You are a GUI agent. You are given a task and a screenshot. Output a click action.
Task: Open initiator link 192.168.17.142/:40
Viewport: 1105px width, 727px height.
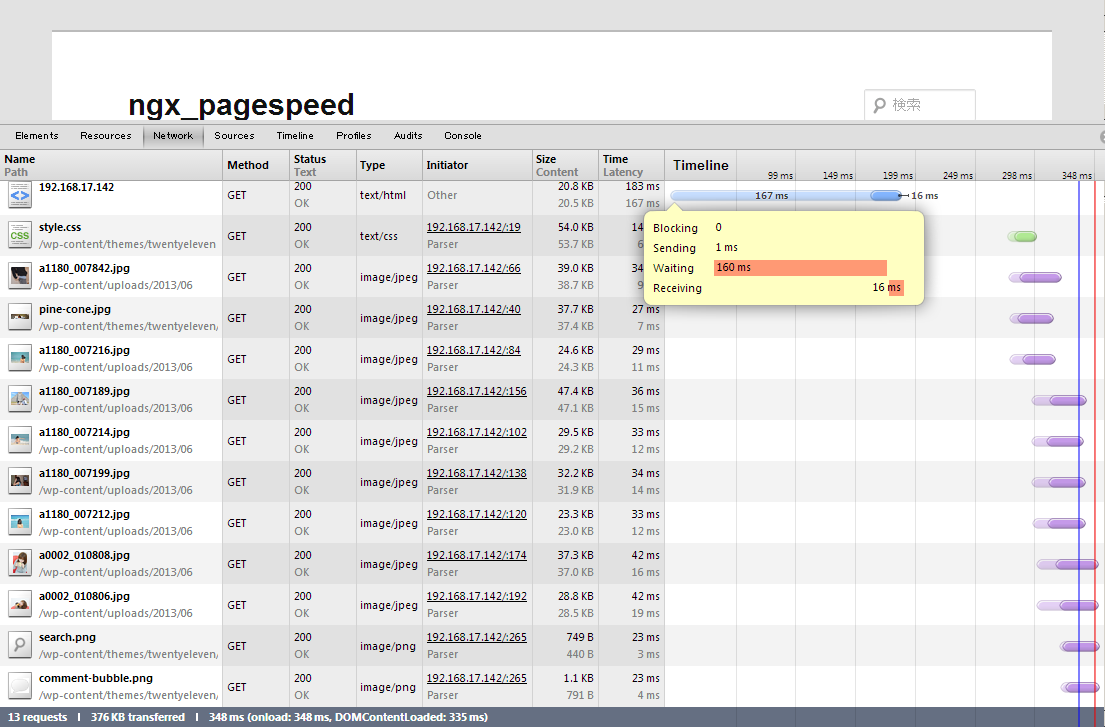pyautogui.click(x=474, y=309)
